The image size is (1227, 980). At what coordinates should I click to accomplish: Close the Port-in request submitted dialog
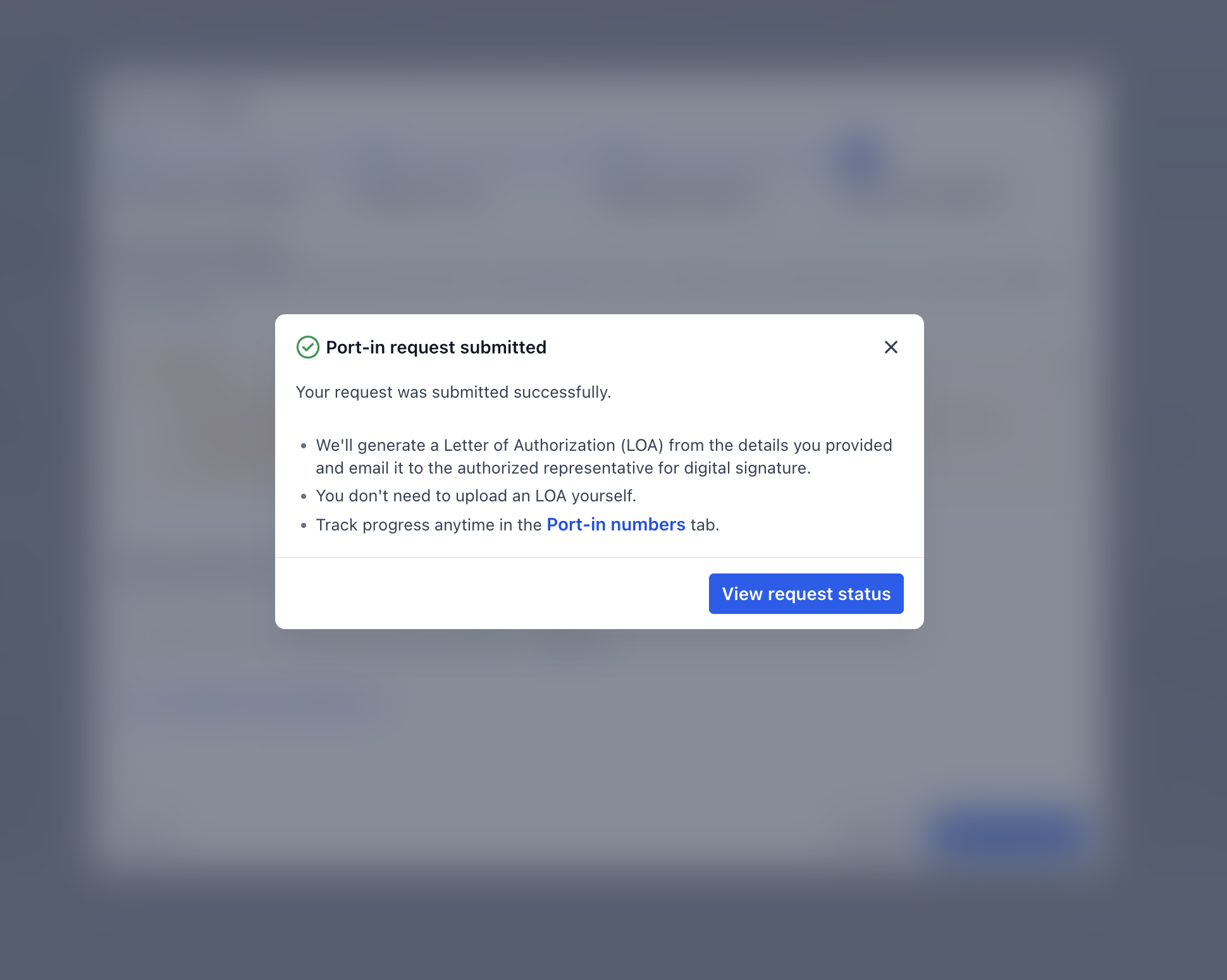(891, 347)
